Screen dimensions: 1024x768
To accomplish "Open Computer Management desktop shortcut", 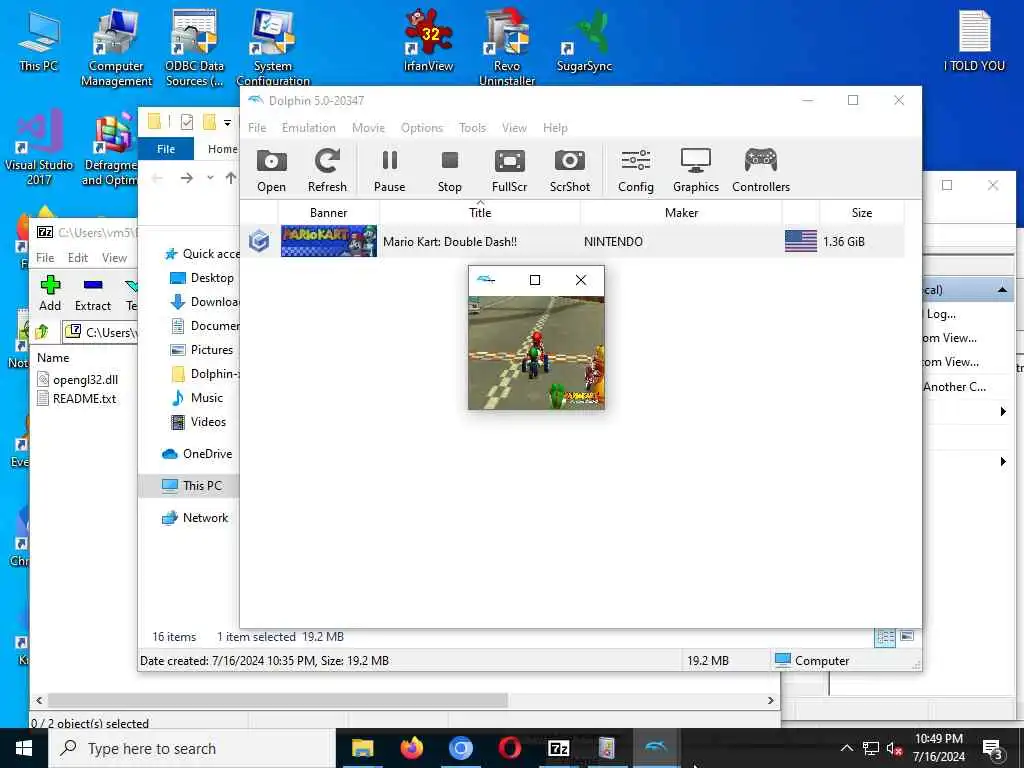I will click(116, 47).
